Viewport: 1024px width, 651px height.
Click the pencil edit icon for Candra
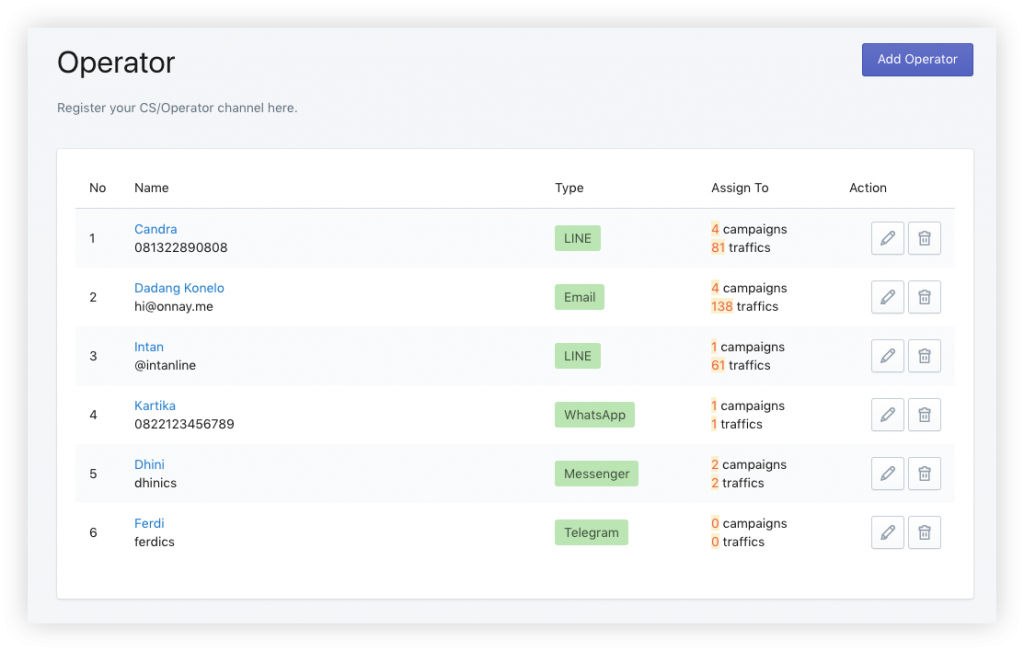[x=887, y=238]
